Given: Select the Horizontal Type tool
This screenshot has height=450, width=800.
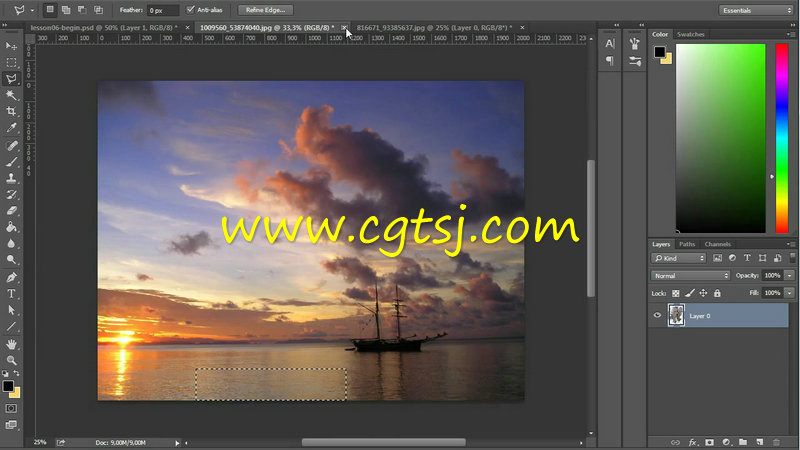Looking at the screenshot, I should (x=11, y=294).
